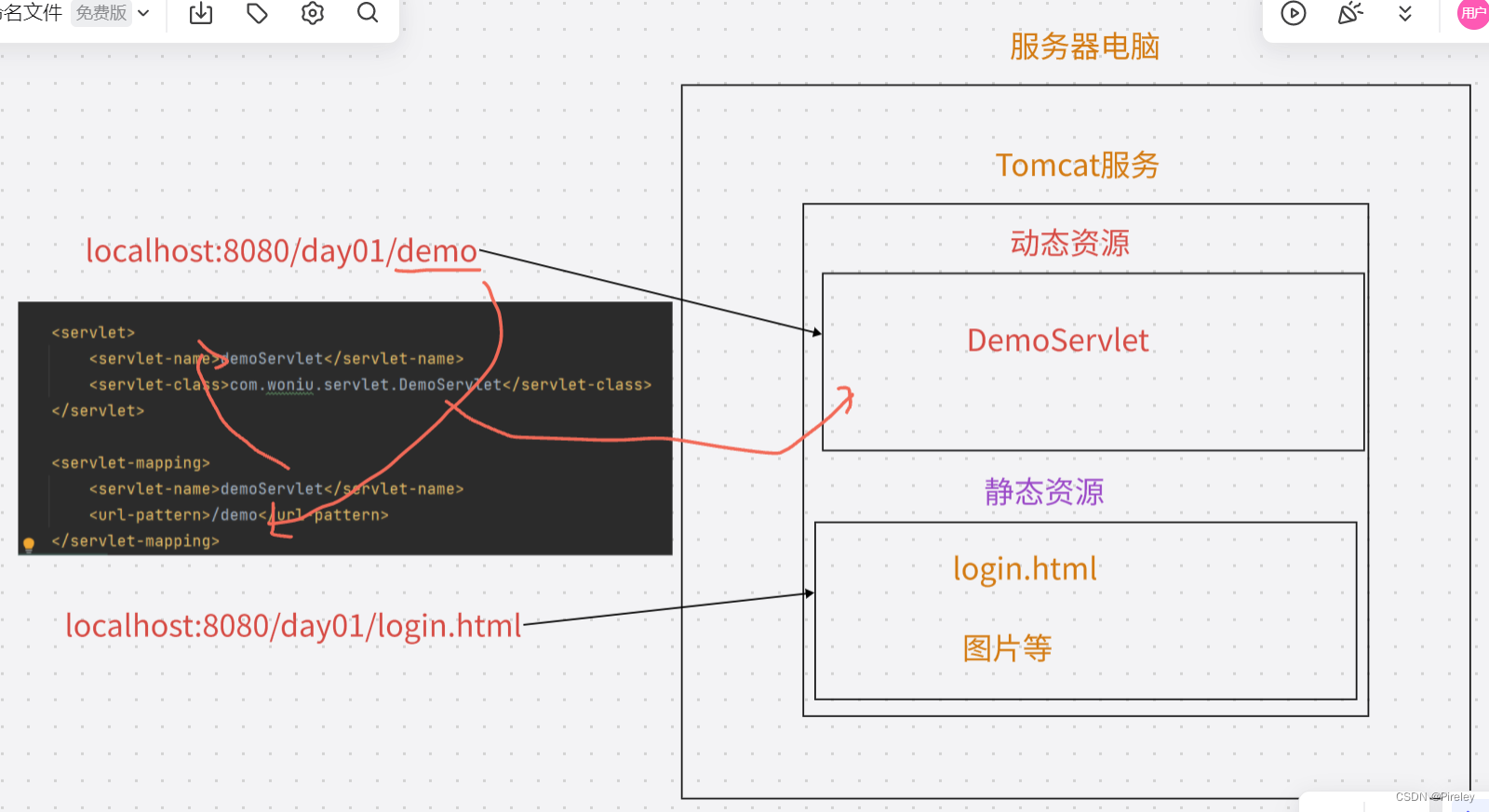Select the 动态资源 label

(x=1070, y=243)
